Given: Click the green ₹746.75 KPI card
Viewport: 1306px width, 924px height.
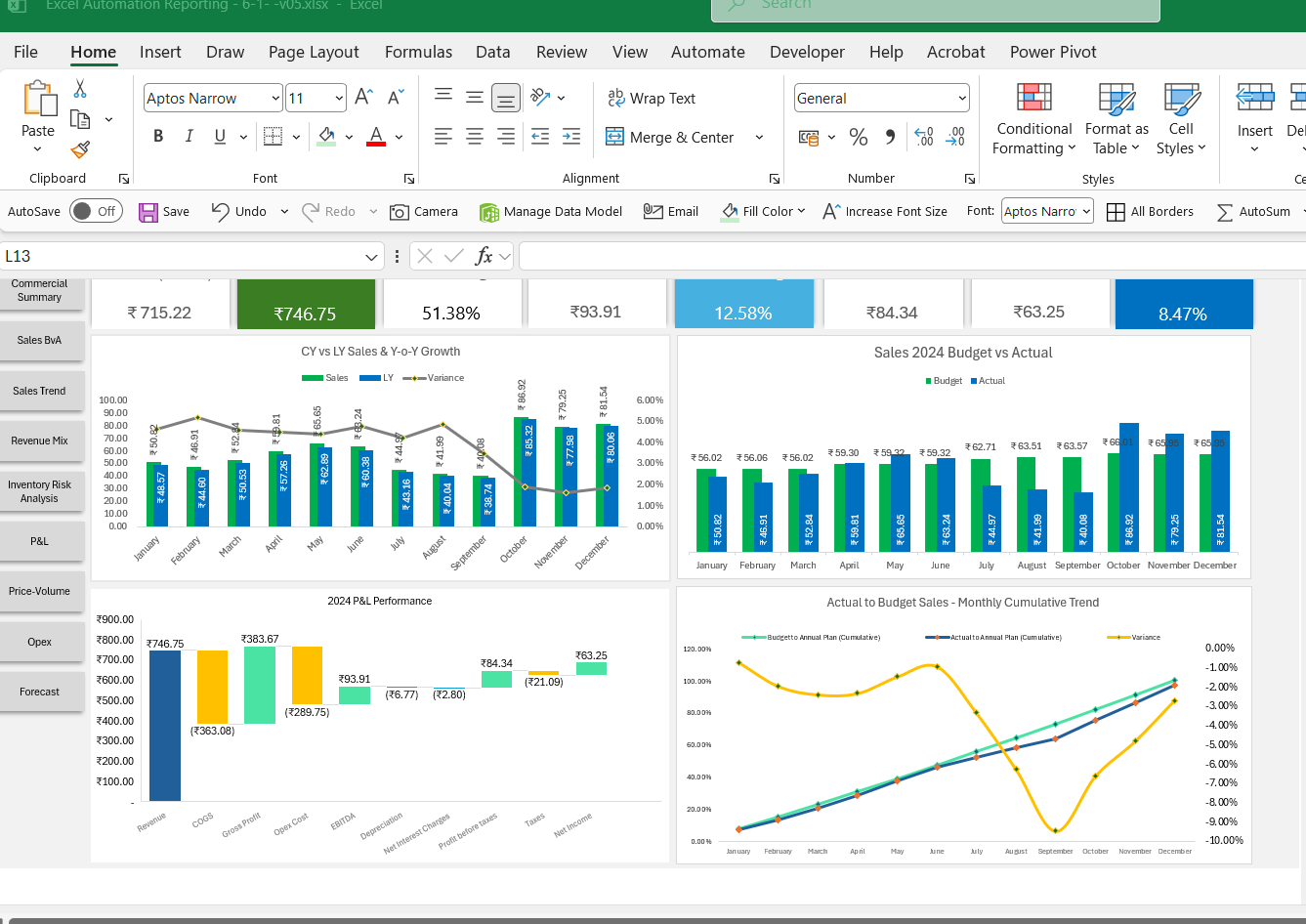Looking at the screenshot, I should pos(306,305).
